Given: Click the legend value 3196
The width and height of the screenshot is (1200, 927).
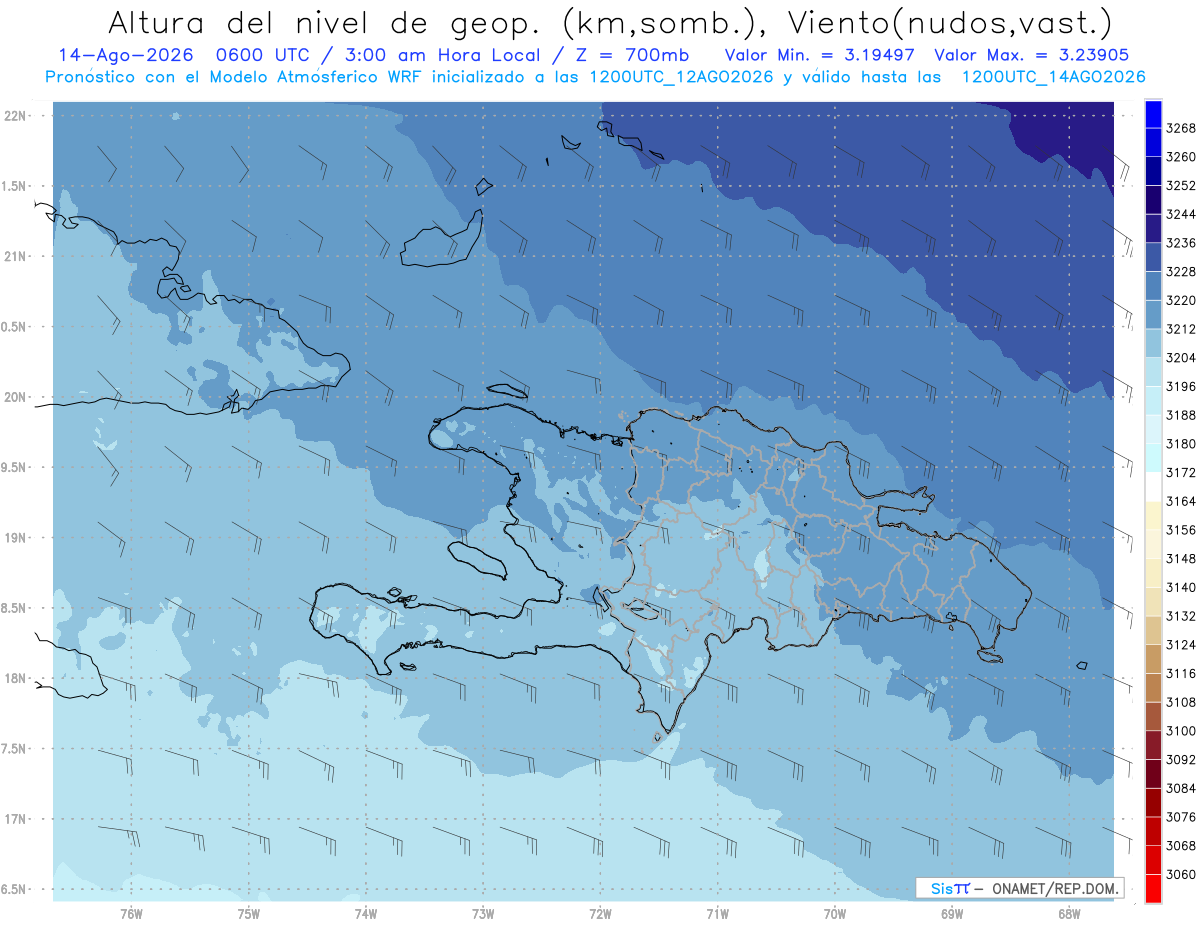Looking at the screenshot, I should (1180, 386).
